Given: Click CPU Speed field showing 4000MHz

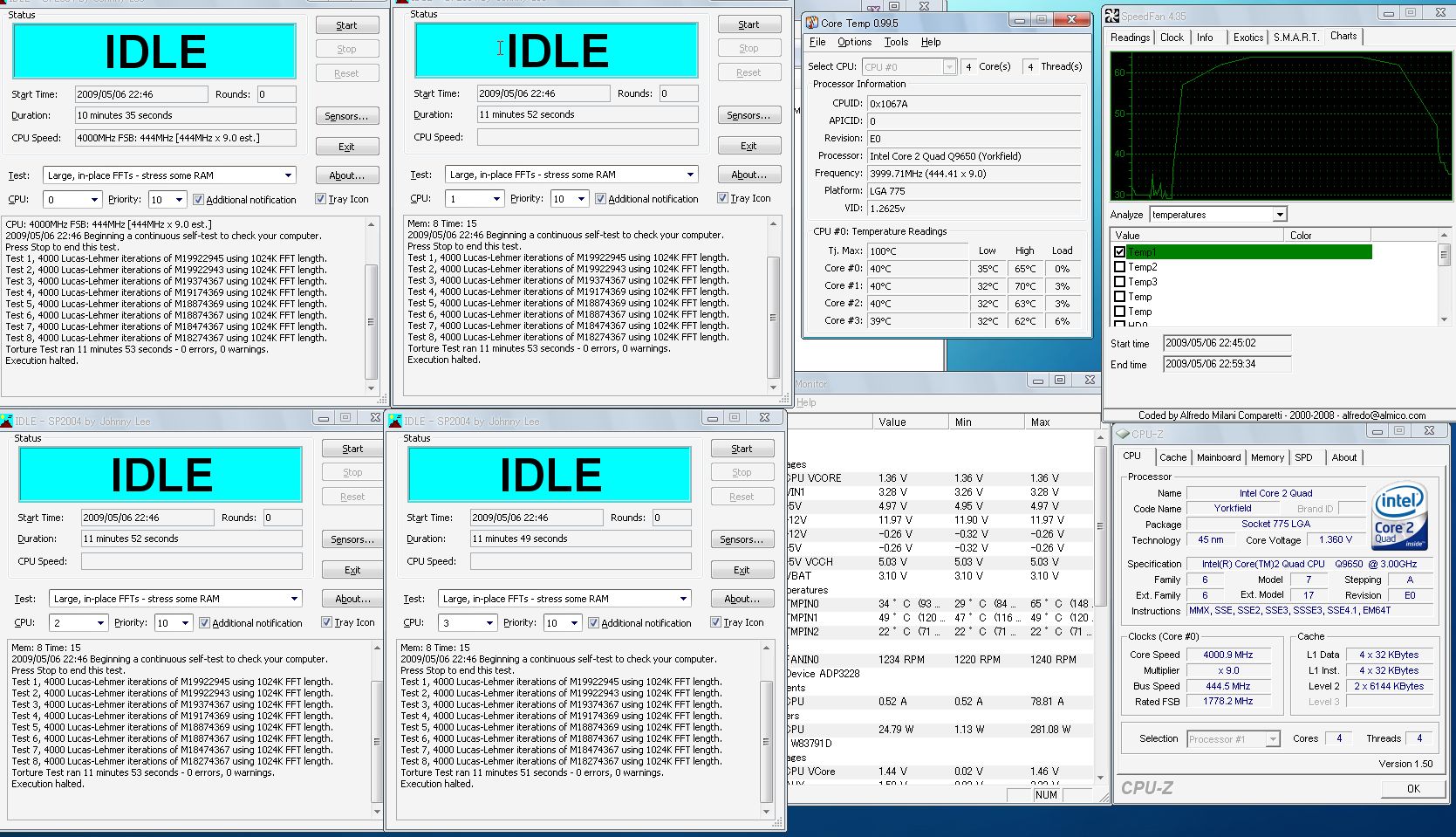Looking at the screenshot, I should click(x=185, y=138).
